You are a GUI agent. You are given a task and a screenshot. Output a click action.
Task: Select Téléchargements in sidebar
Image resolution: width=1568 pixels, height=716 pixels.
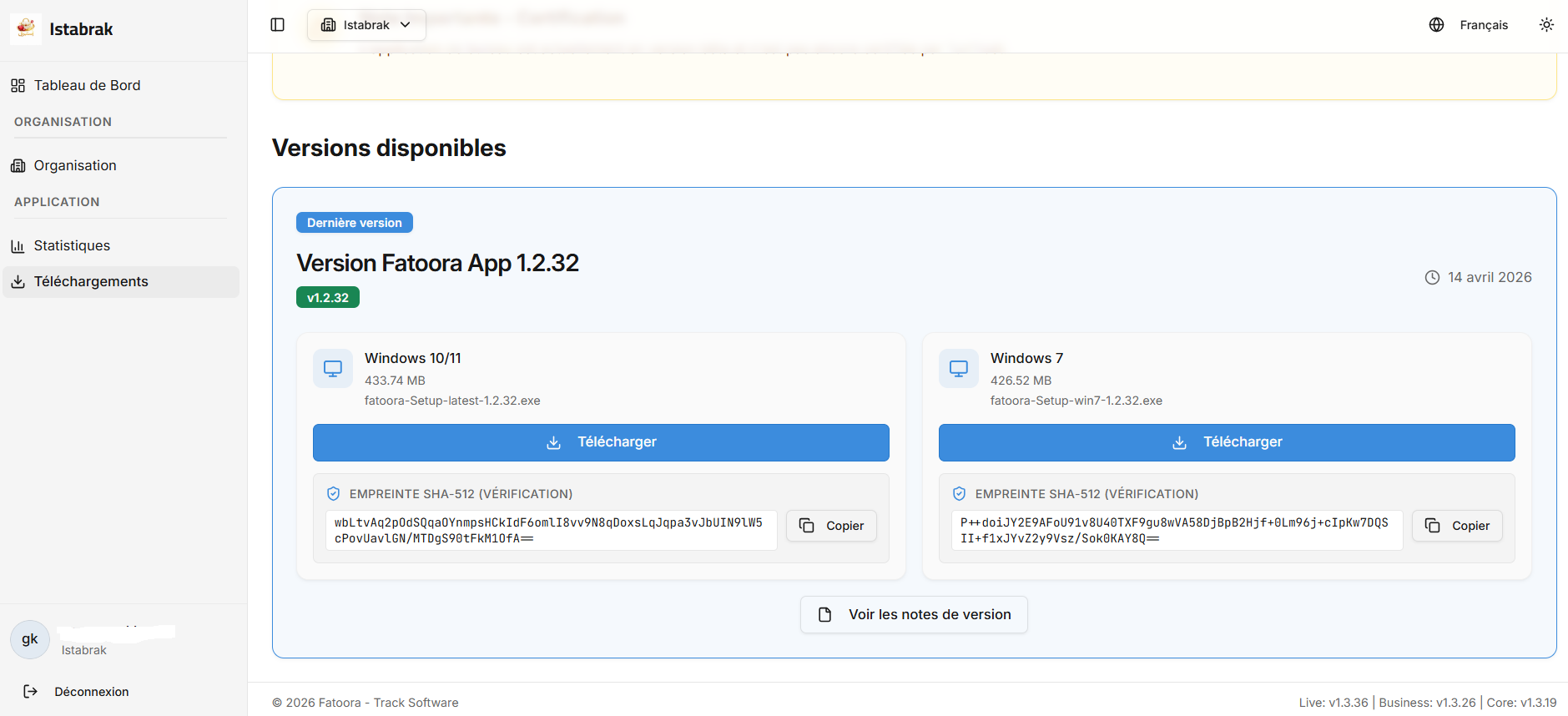coord(121,282)
